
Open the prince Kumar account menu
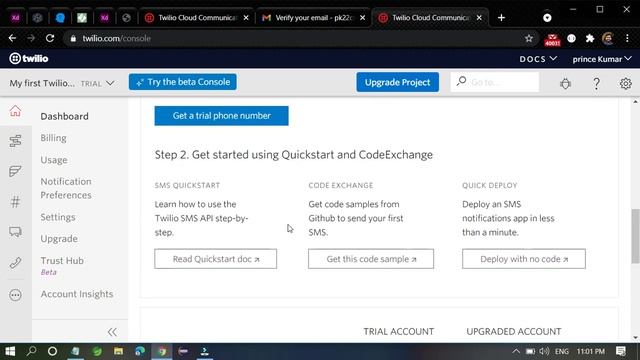tap(602, 59)
